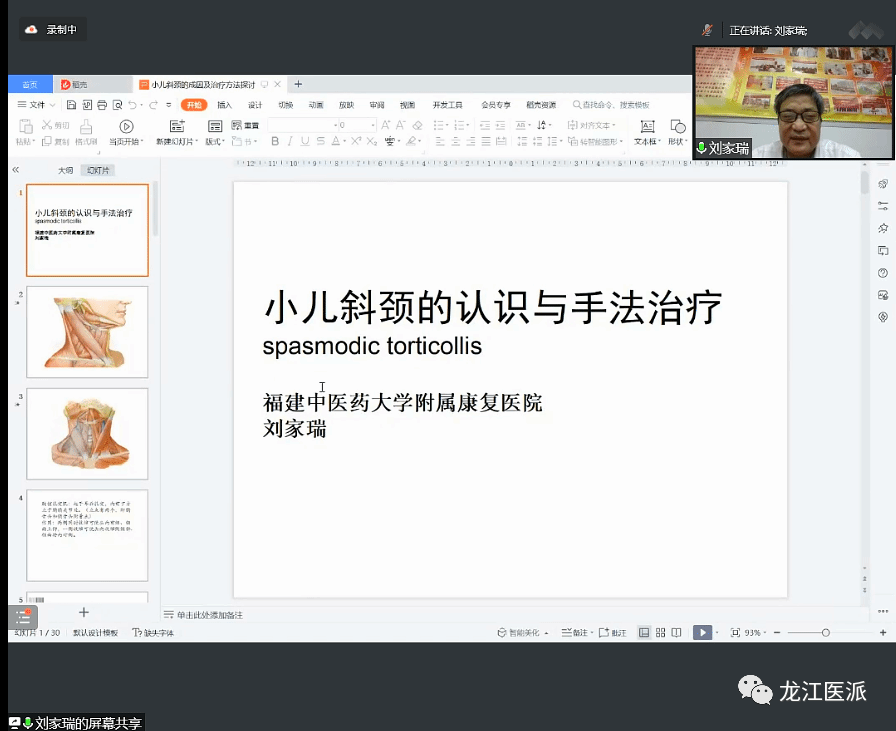896x731 pixels.
Task: Click the Save icon in quick access toolbar
Action: click(x=72, y=105)
